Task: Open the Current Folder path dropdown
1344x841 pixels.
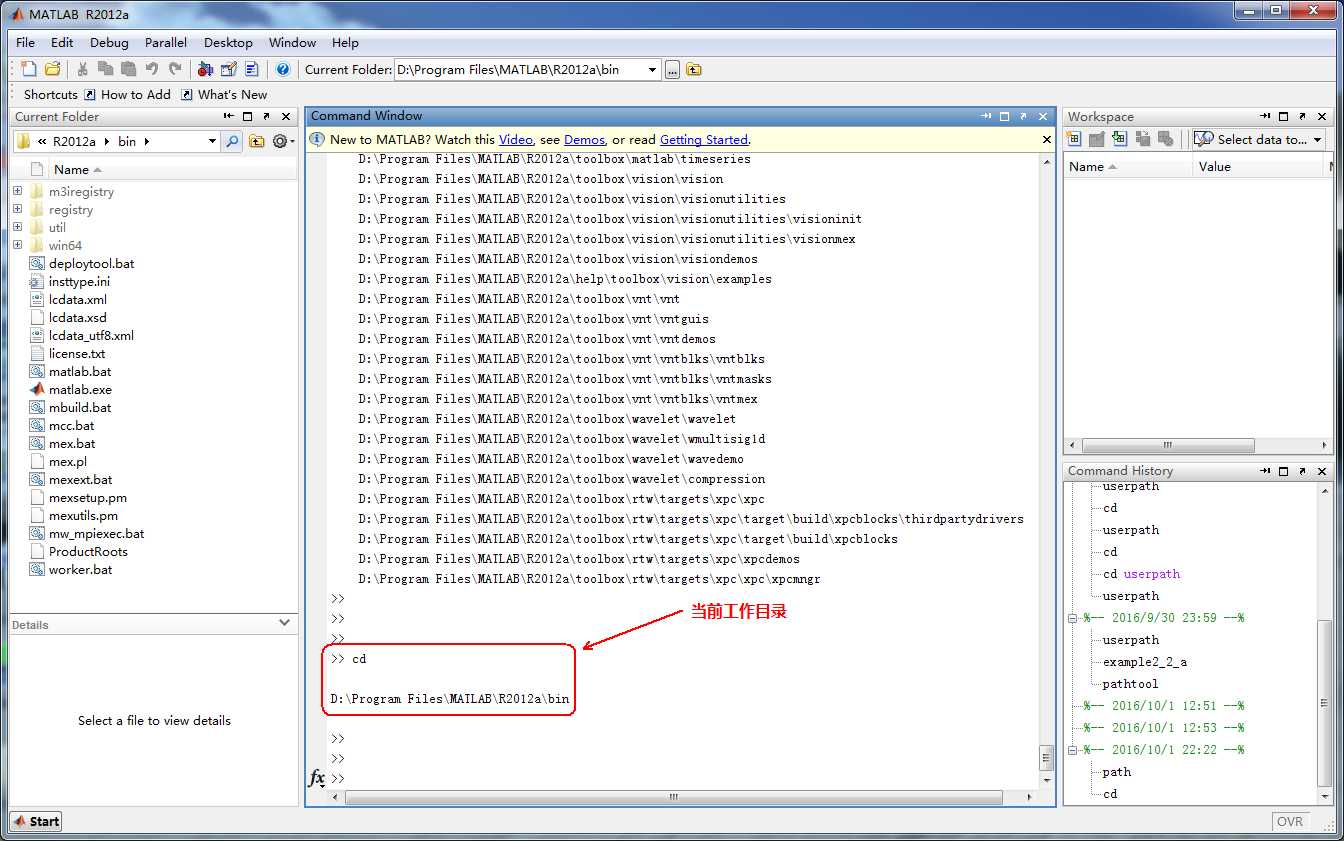Action: (652, 69)
